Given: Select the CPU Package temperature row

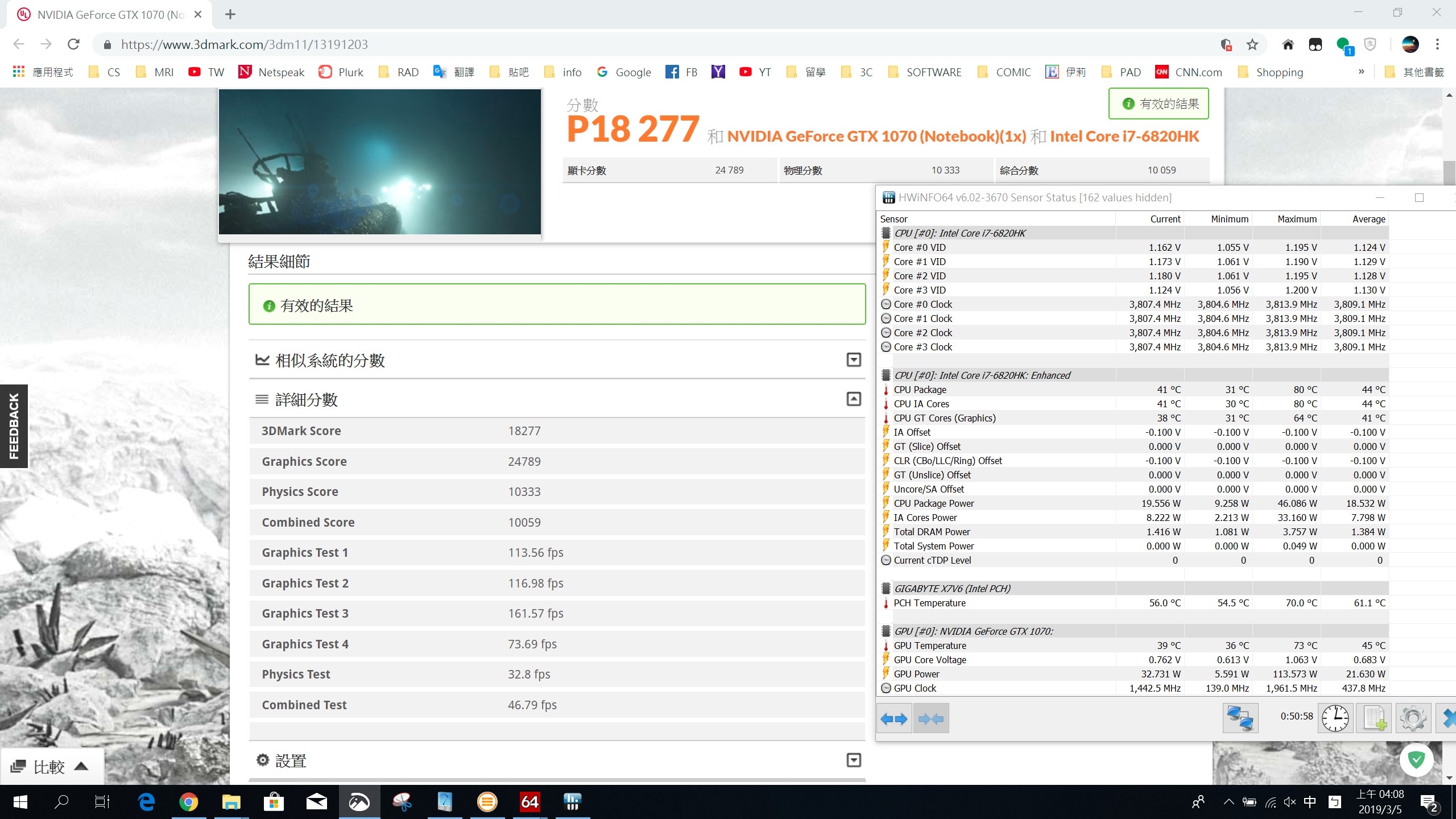Looking at the screenshot, I should click(x=1133, y=390).
